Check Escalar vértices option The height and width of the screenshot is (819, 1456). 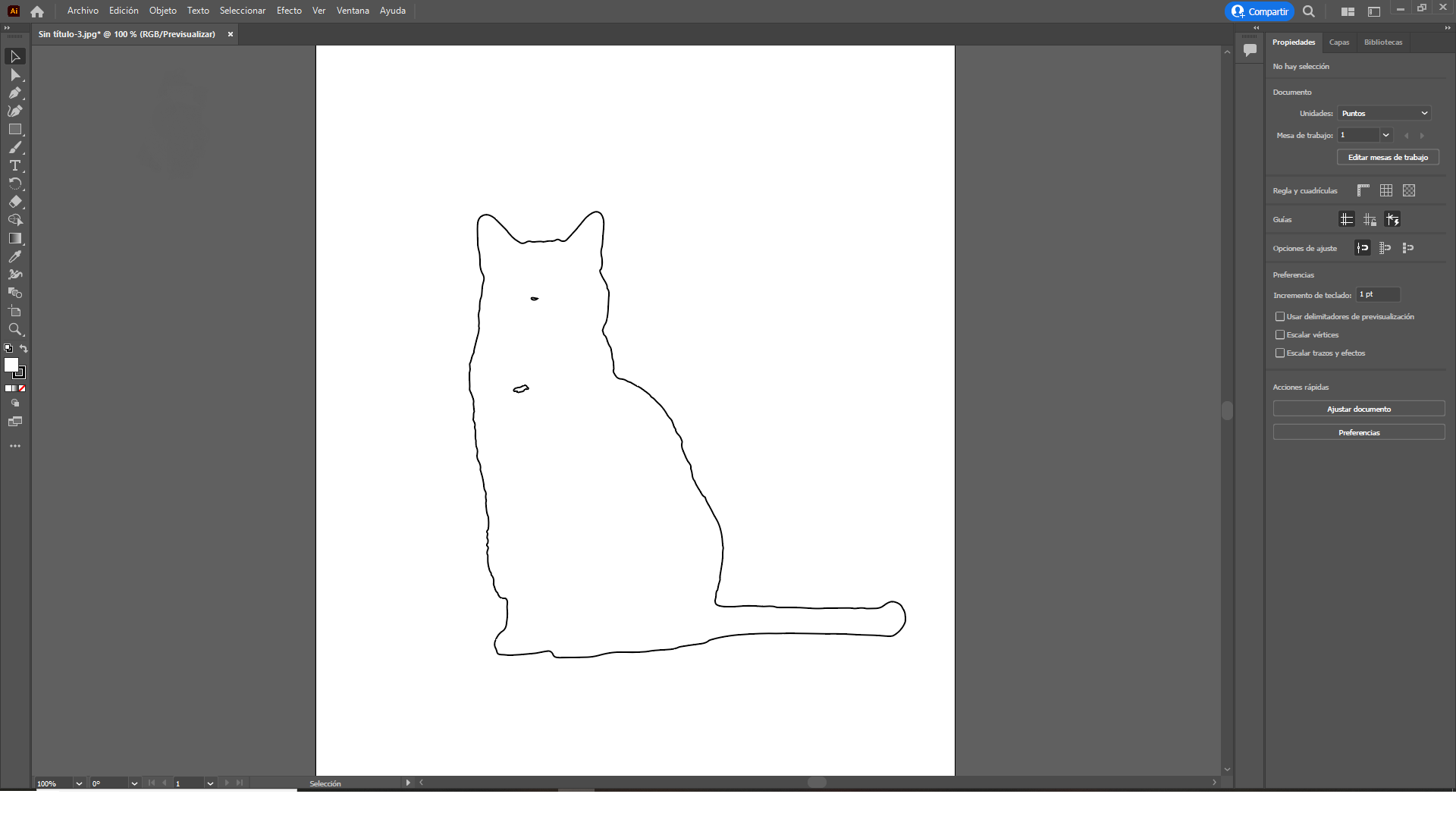coord(1280,334)
